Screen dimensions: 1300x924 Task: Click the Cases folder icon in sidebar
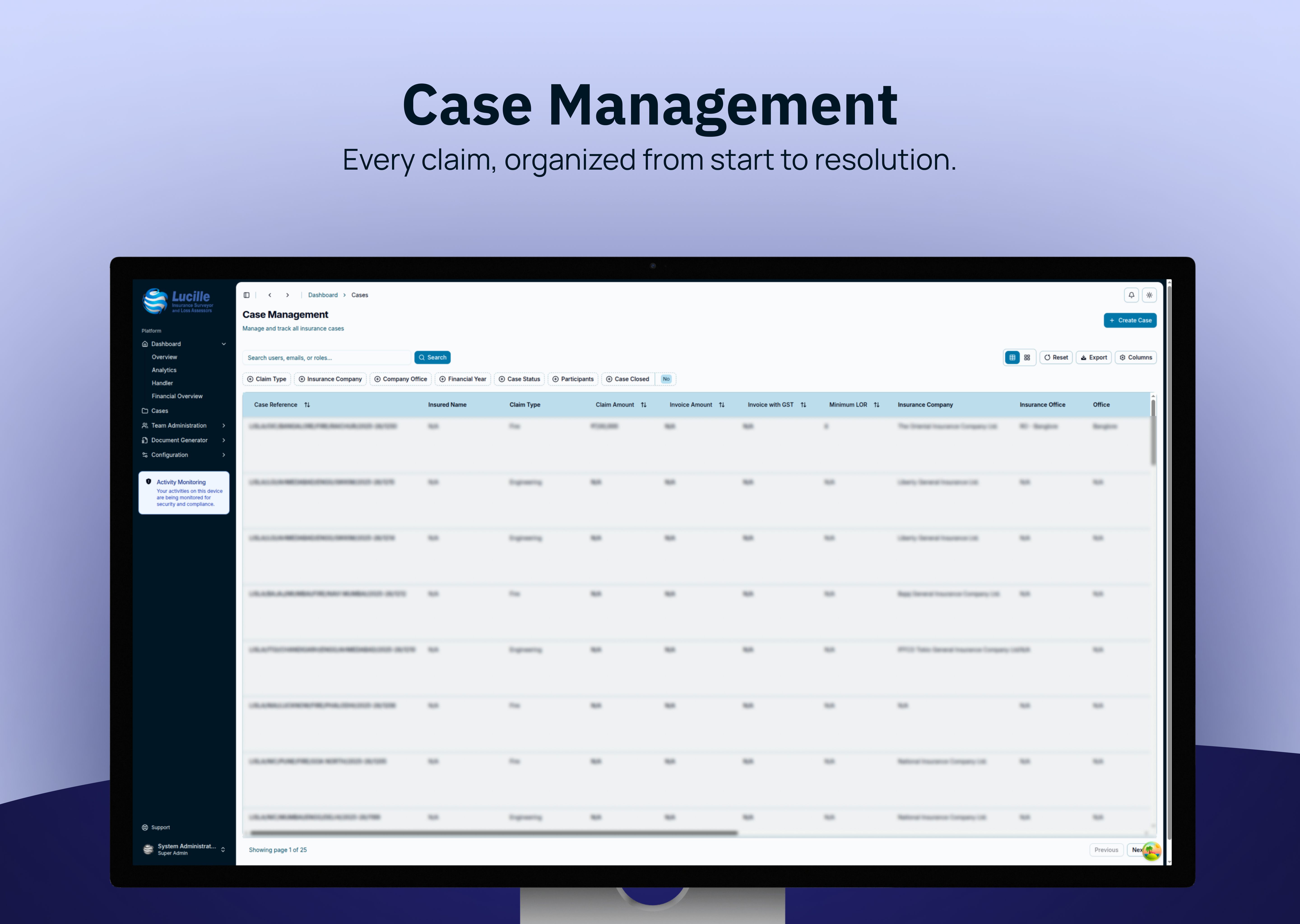point(145,411)
